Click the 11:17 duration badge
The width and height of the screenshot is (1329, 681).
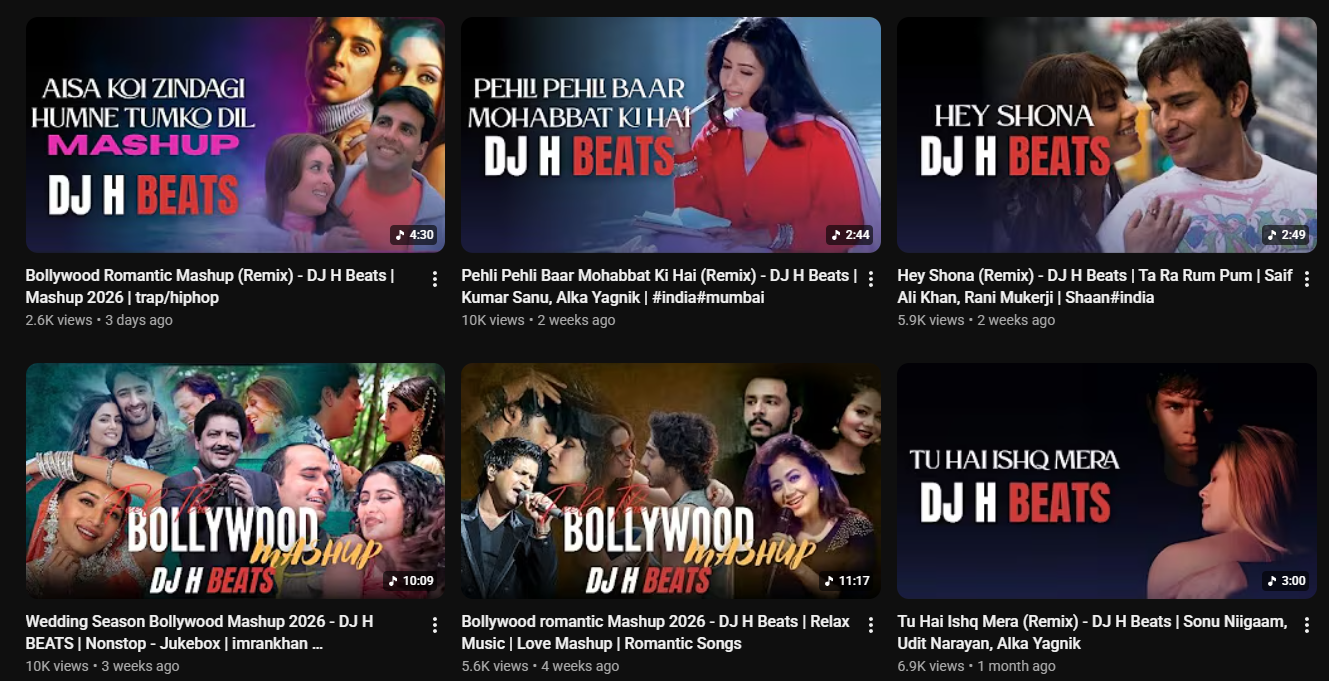[847, 581]
